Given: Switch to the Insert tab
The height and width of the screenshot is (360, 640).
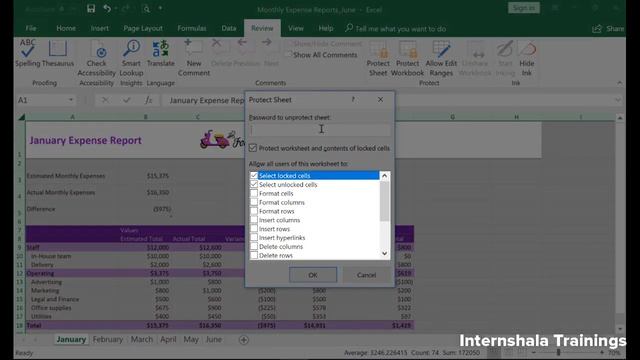Looking at the screenshot, I should (x=100, y=28).
